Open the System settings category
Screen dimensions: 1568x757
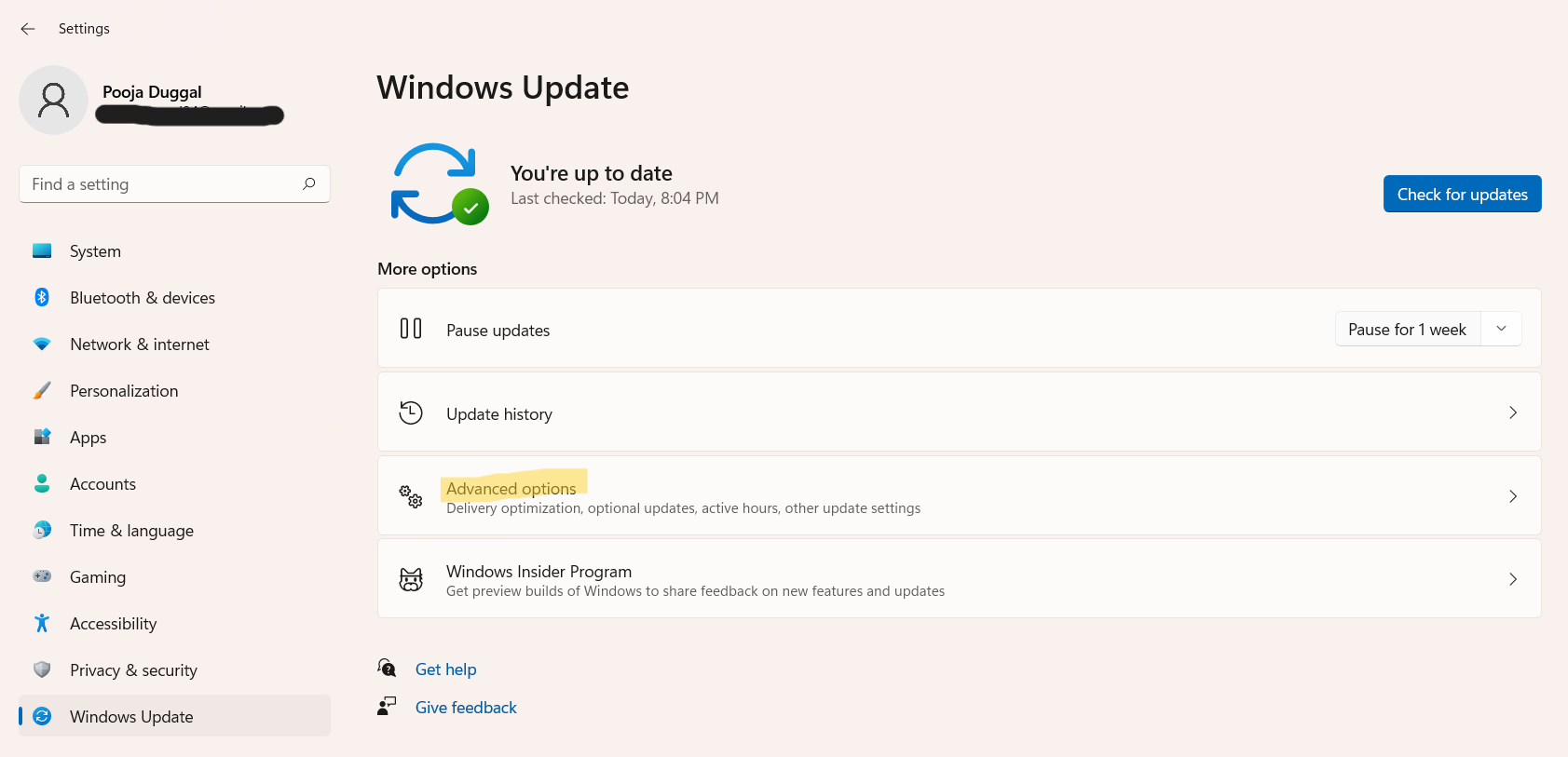[x=95, y=251]
